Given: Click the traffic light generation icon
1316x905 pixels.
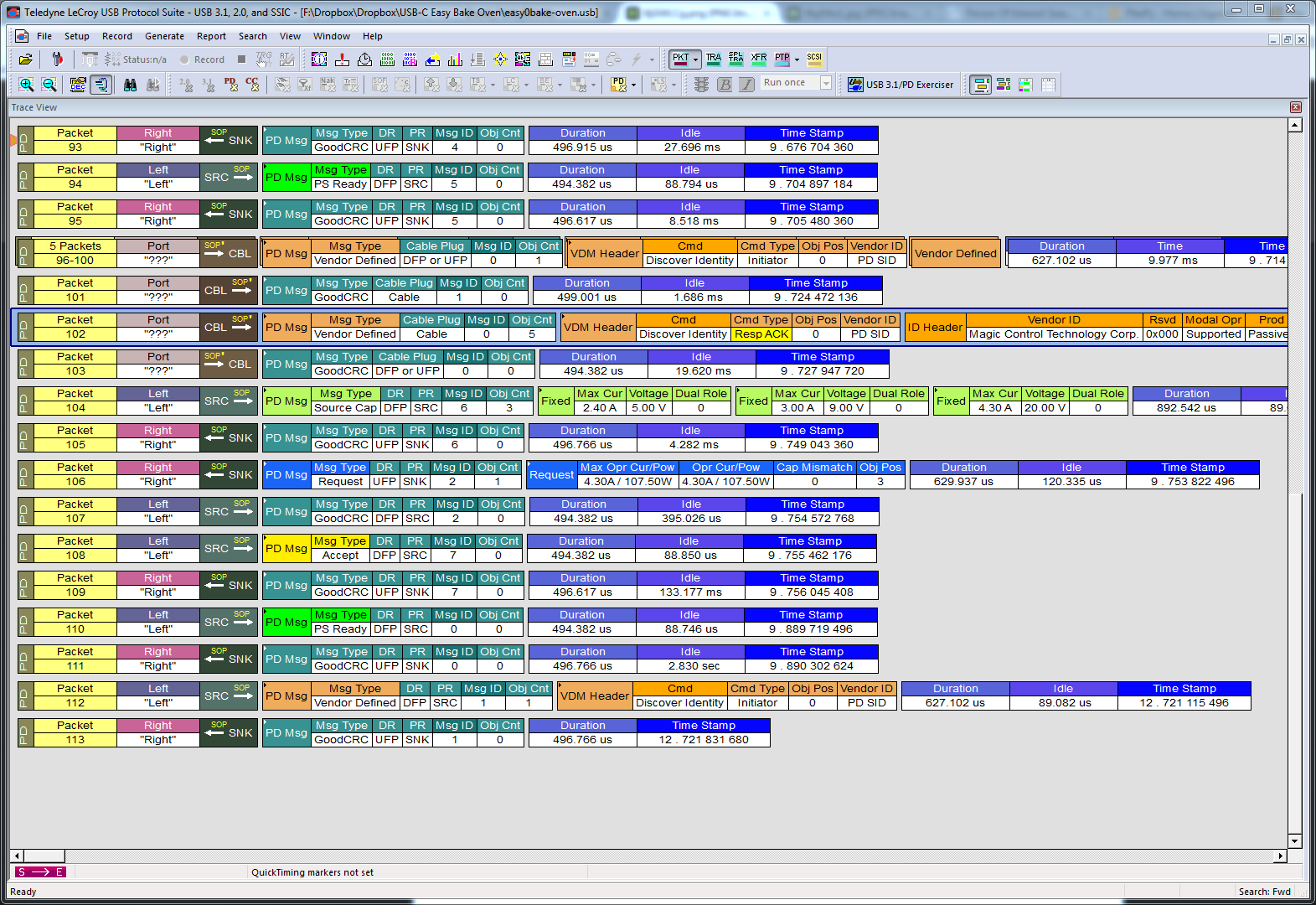Looking at the screenshot, I should 702,85.
